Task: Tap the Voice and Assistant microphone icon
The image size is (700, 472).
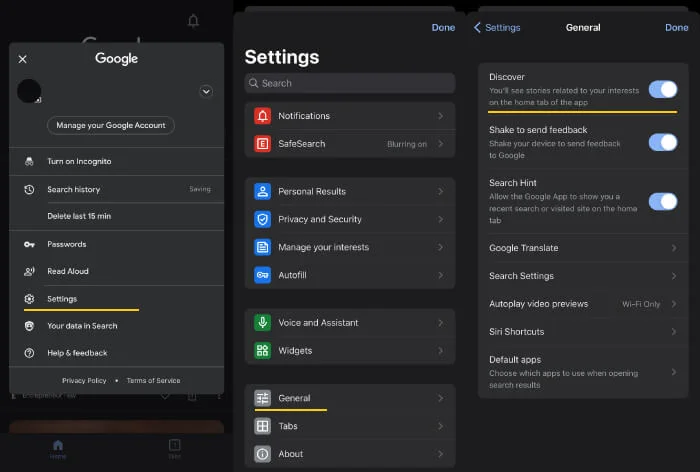Action: [262, 323]
